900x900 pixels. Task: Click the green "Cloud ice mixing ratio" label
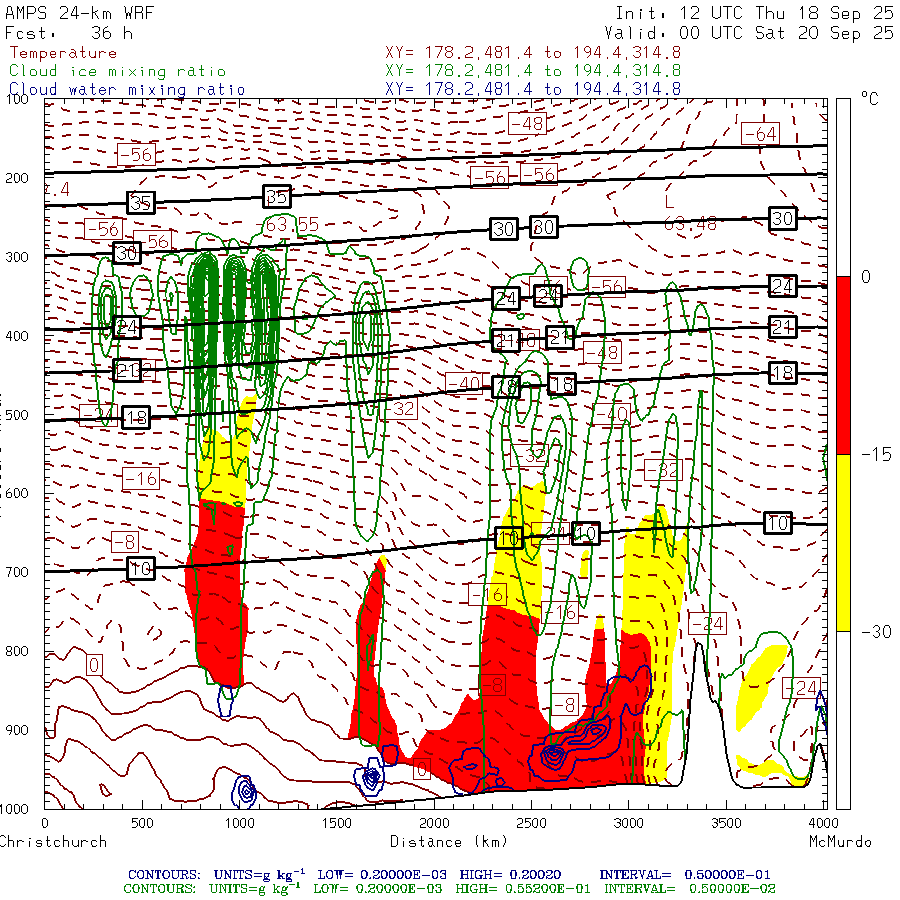click(117, 71)
